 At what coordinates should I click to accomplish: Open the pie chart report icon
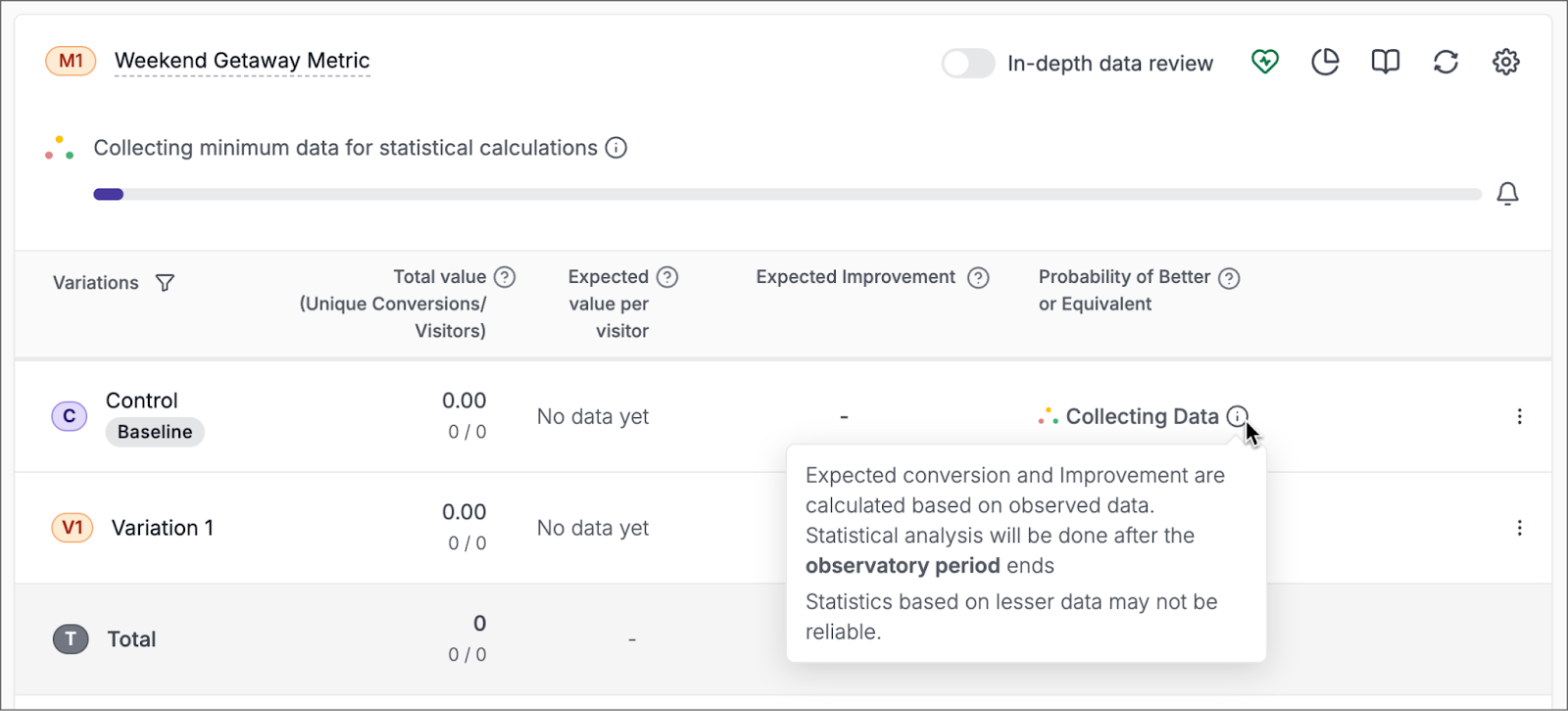(1325, 63)
